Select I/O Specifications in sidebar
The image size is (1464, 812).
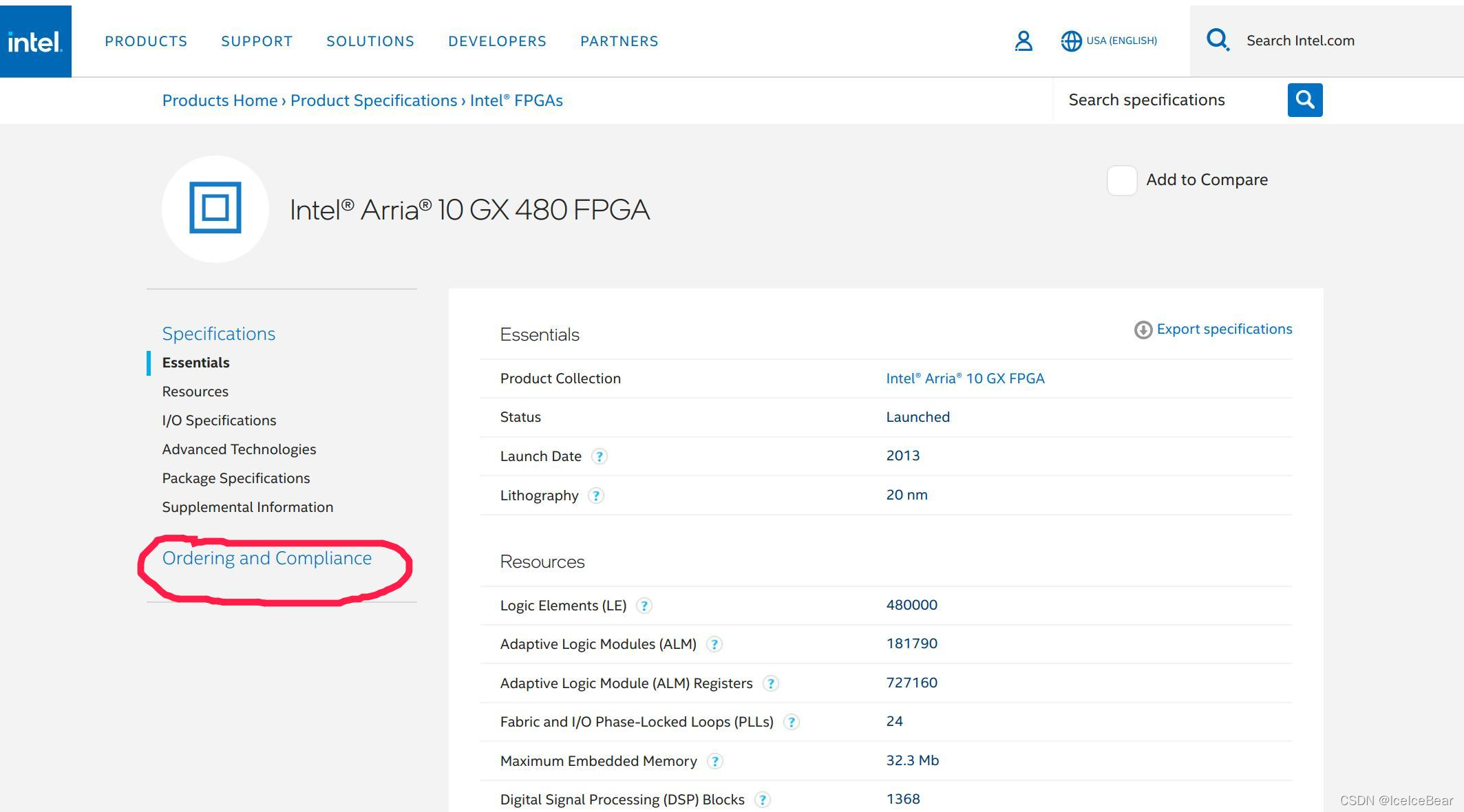coord(219,420)
